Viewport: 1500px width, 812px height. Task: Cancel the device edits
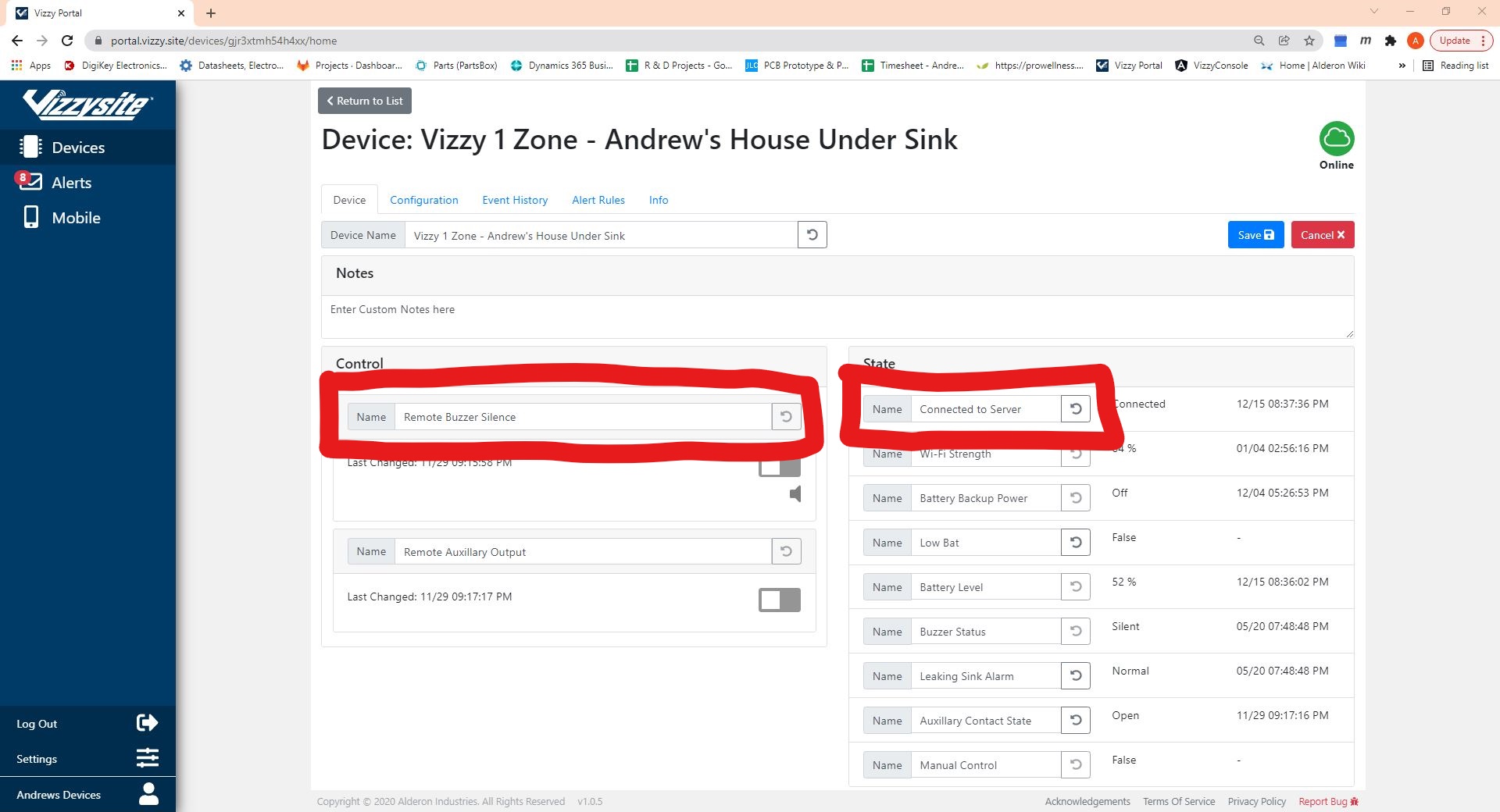click(x=1322, y=235)
